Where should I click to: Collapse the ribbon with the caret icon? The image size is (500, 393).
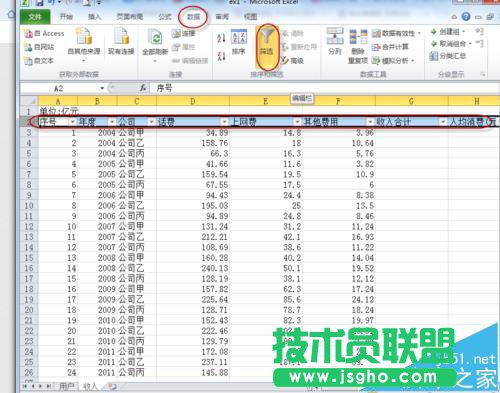pos(454,16)
